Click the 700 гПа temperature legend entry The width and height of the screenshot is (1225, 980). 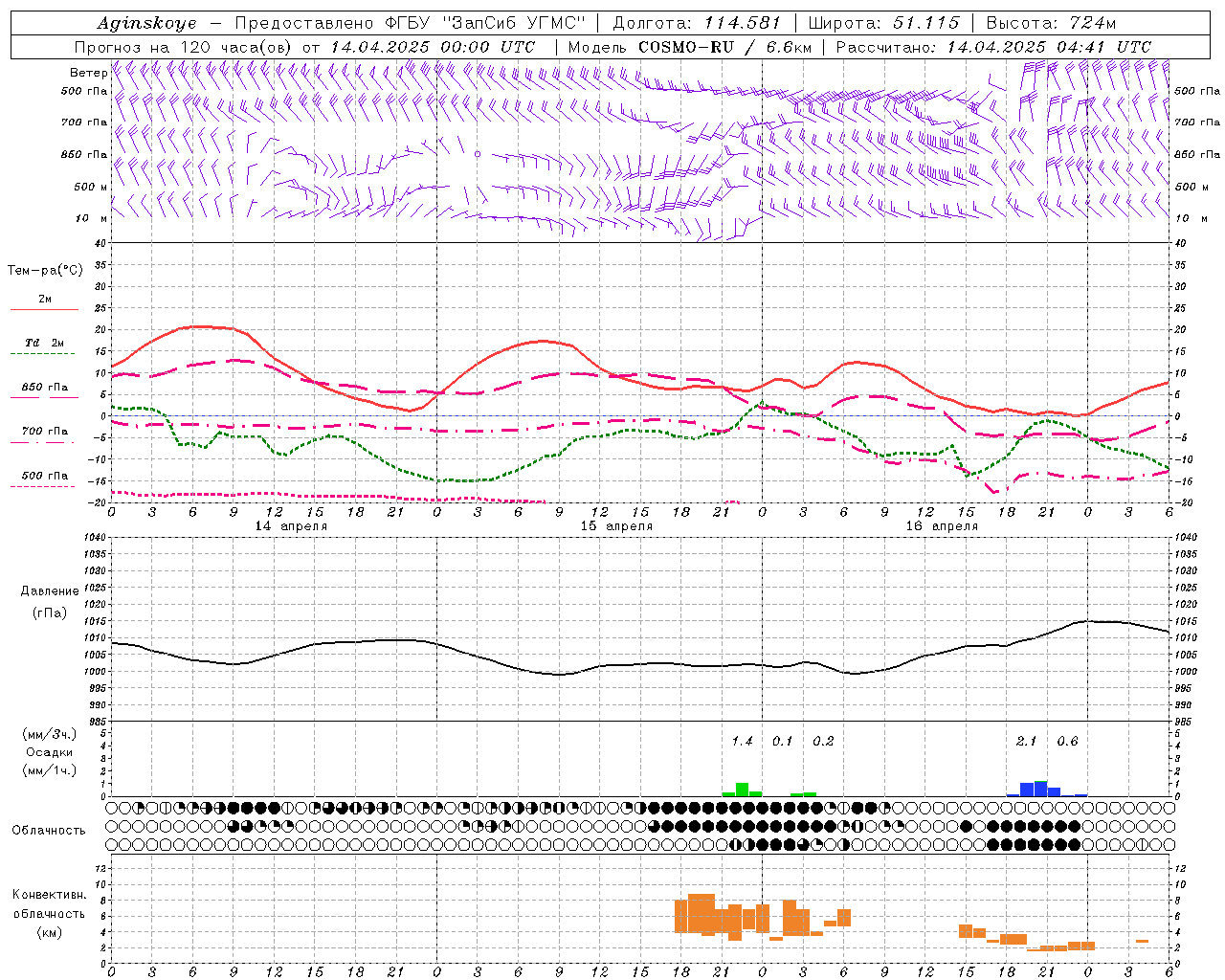pyautogui.click(x=44, y=432)
